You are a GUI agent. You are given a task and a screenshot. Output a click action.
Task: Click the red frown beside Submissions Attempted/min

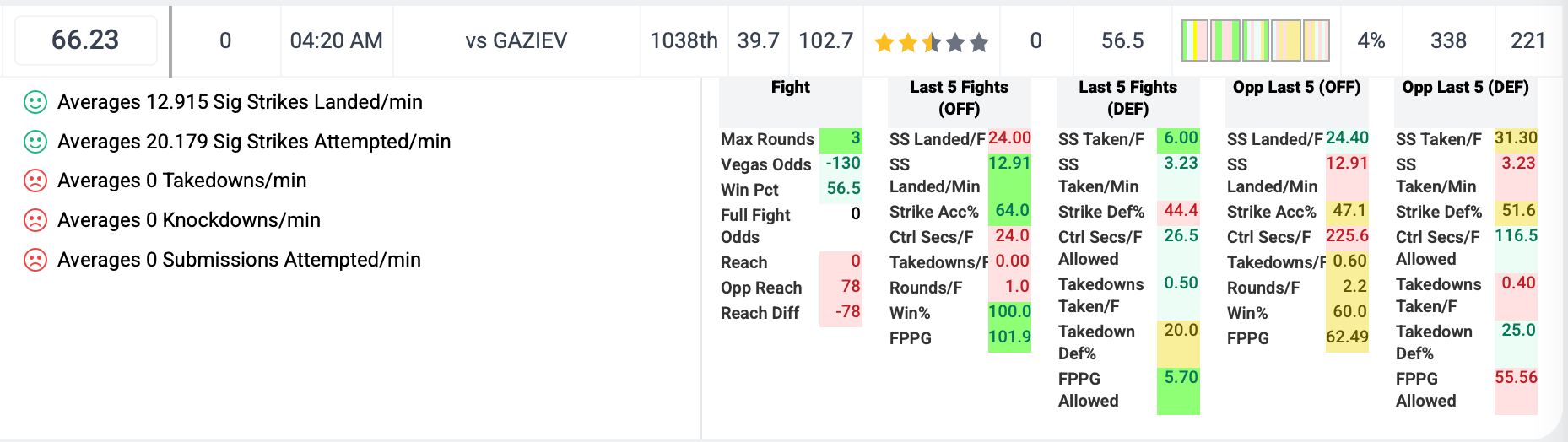click(x=35, y=260)
